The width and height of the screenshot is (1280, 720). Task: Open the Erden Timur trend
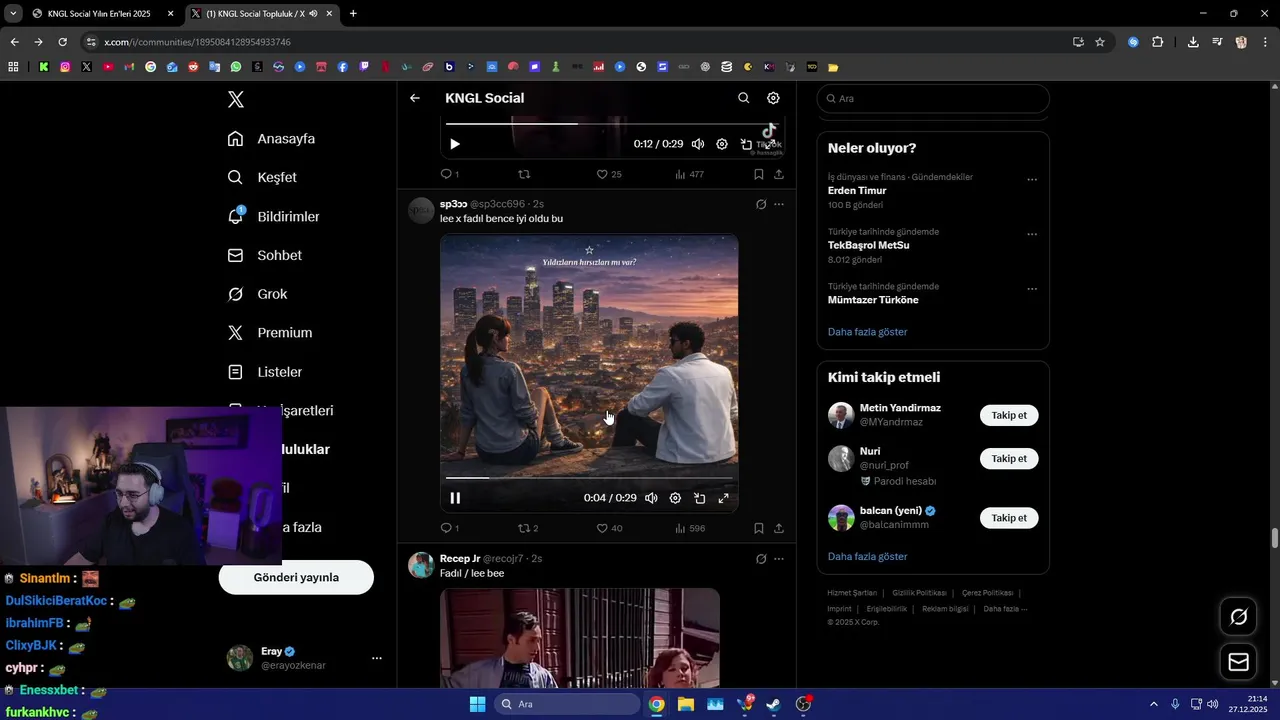coord(857,191)
